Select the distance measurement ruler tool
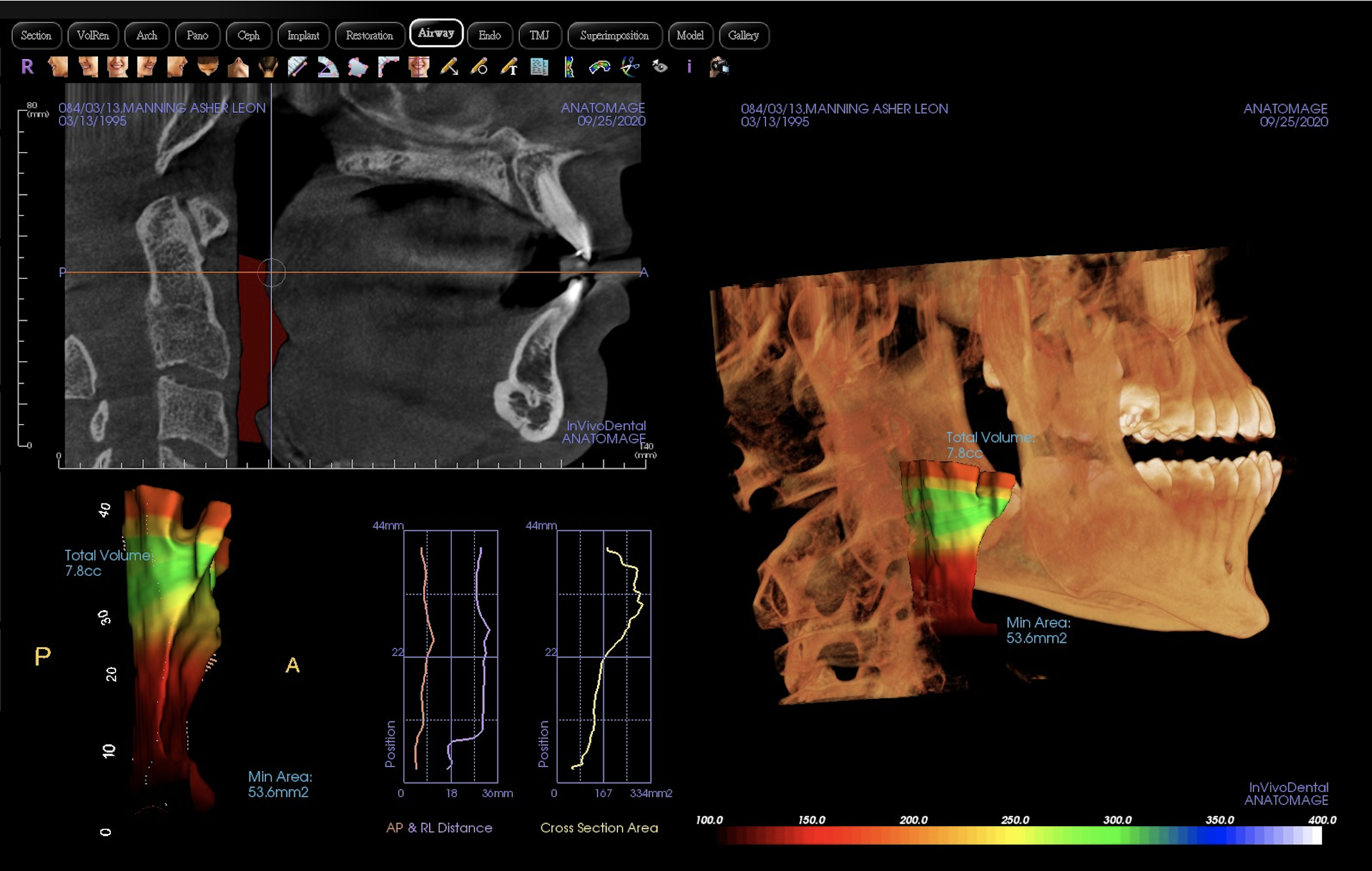 (x=297, y=67)
